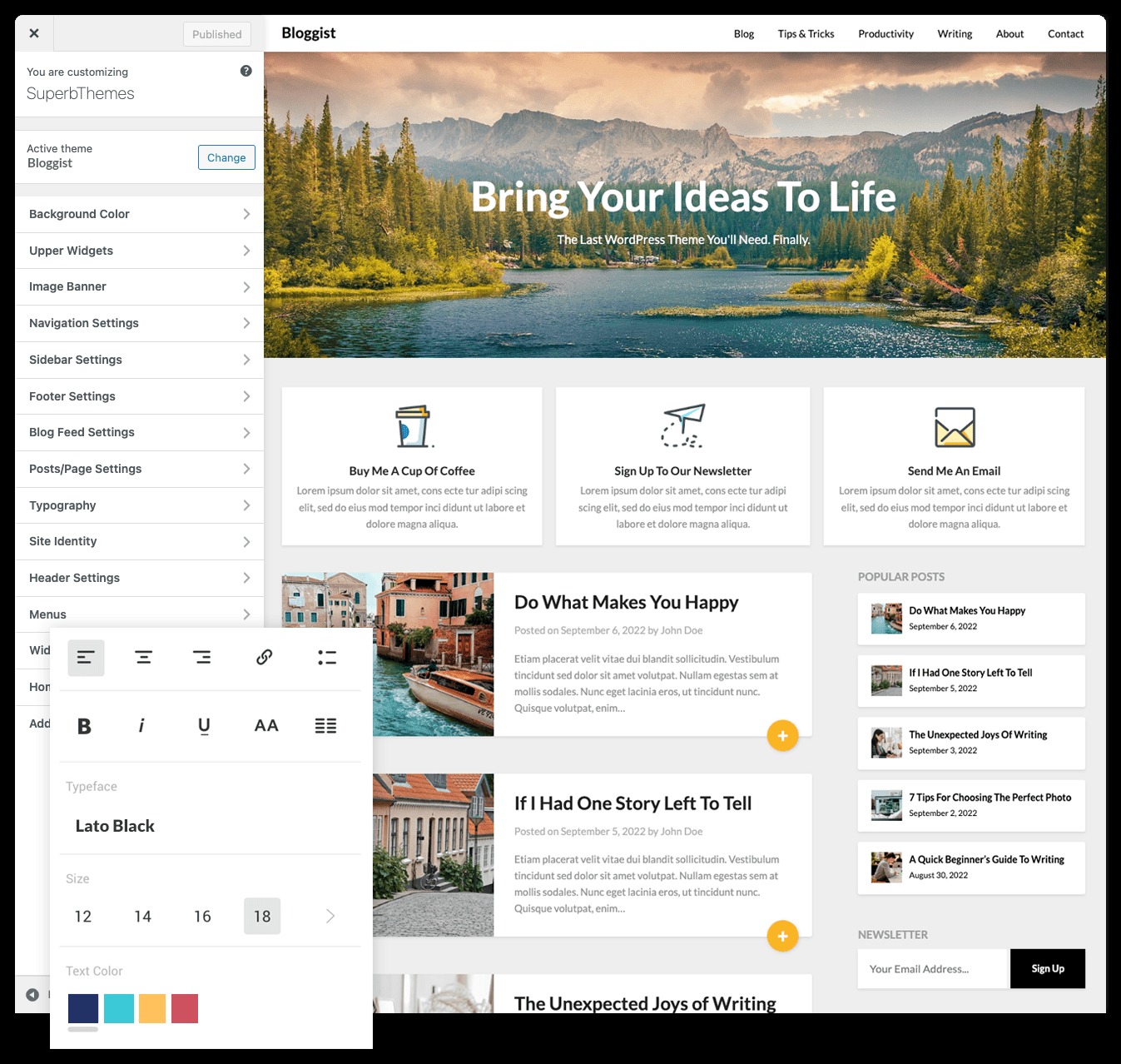
Task: Open the customizer help question mark
Action: [246, 72]
